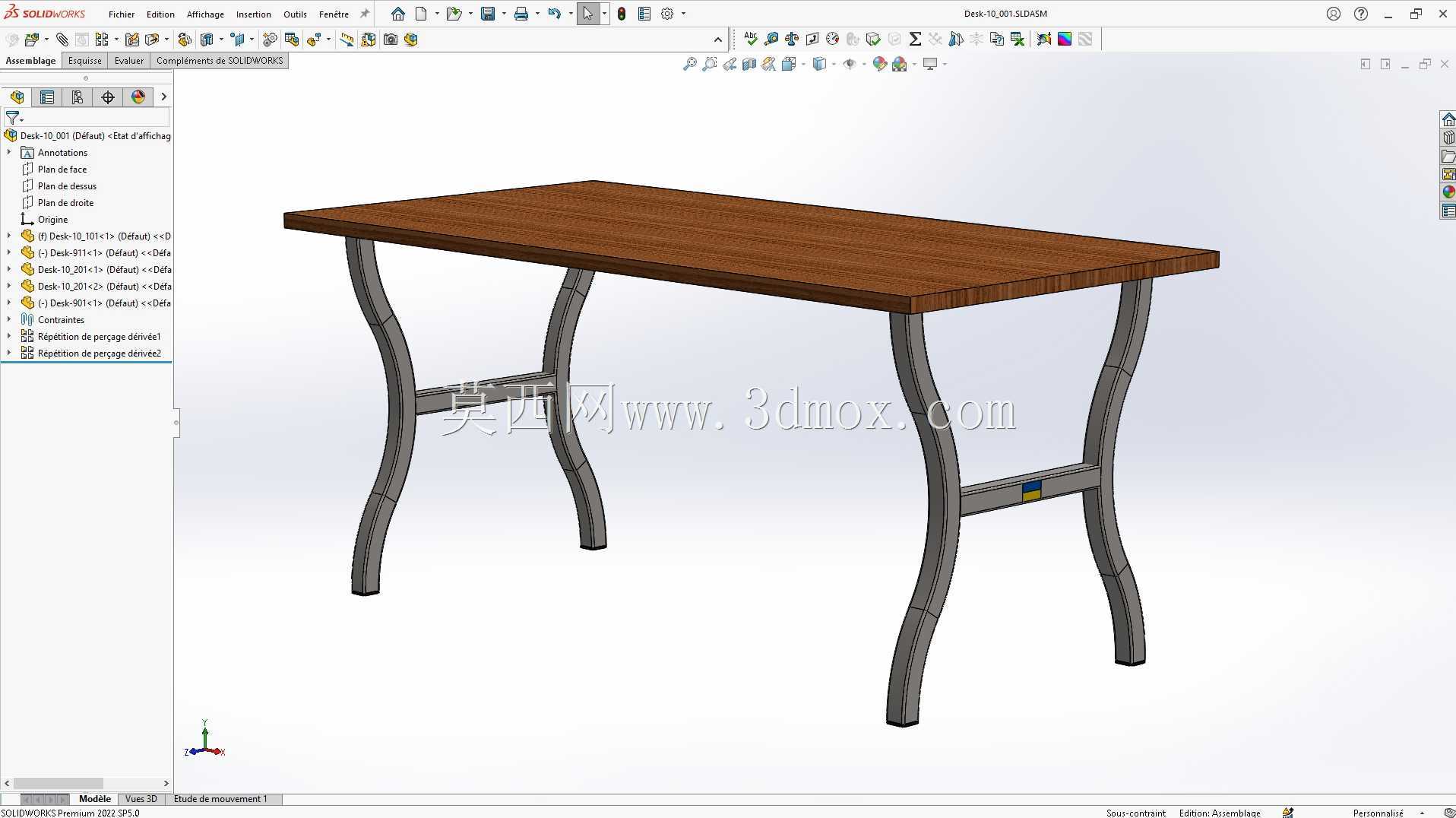Select Plan de face in the tree
Screen dimensions: 1456x818
[x=62, y=170]
